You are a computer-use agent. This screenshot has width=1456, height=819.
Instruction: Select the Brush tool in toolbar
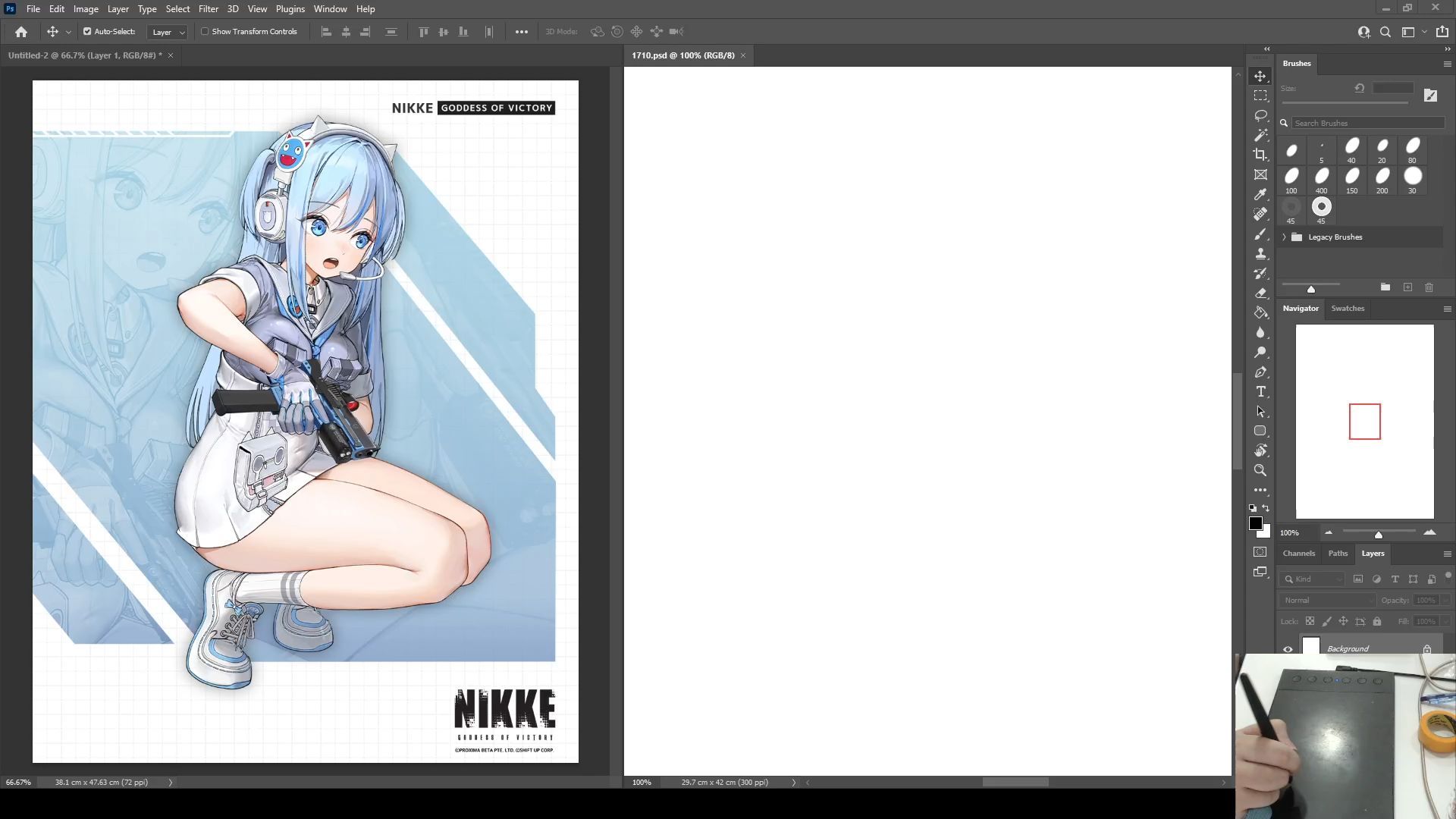1260,234
